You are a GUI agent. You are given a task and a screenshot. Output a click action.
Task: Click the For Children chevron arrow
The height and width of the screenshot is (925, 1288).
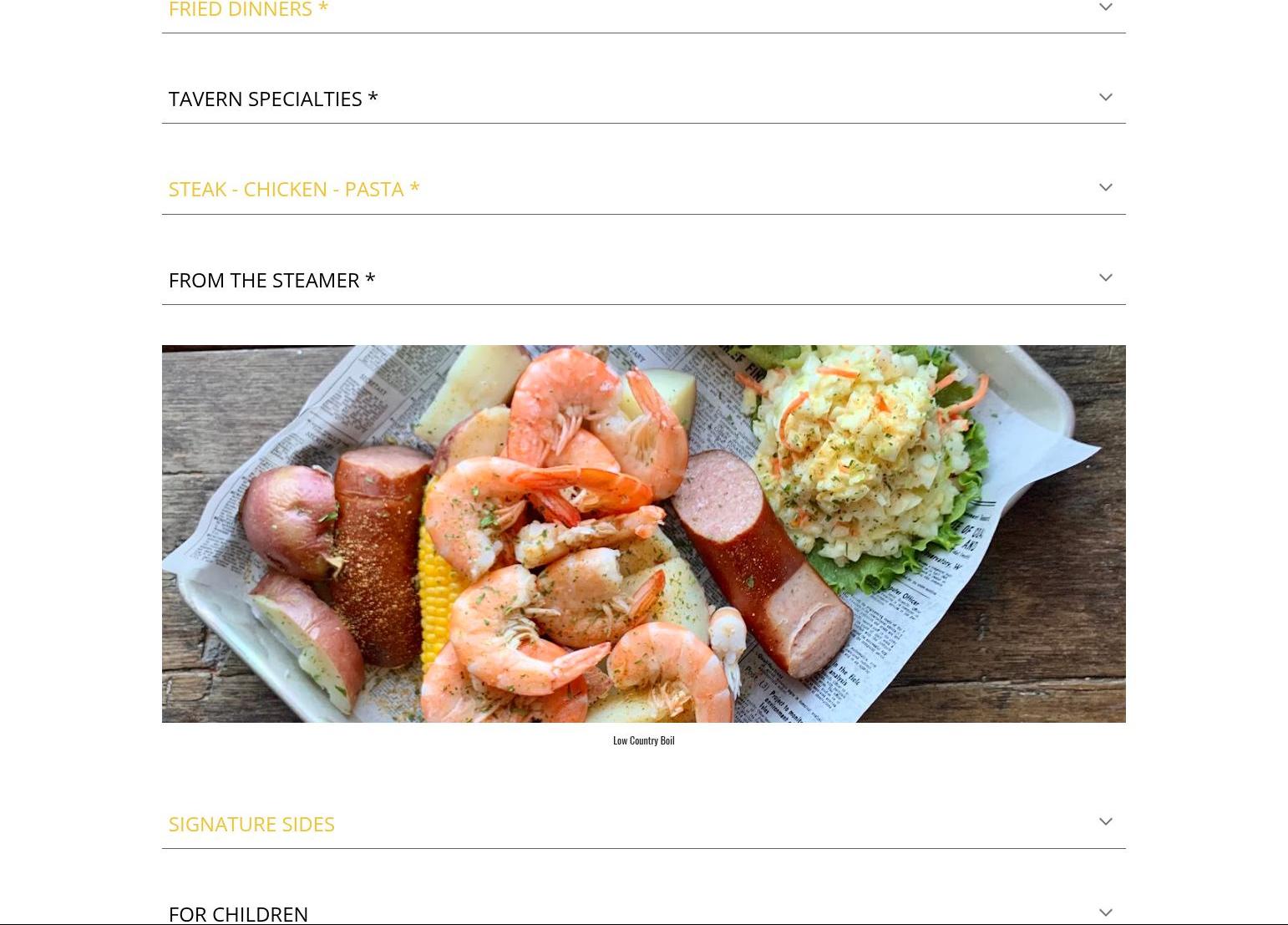[1105, 912]
